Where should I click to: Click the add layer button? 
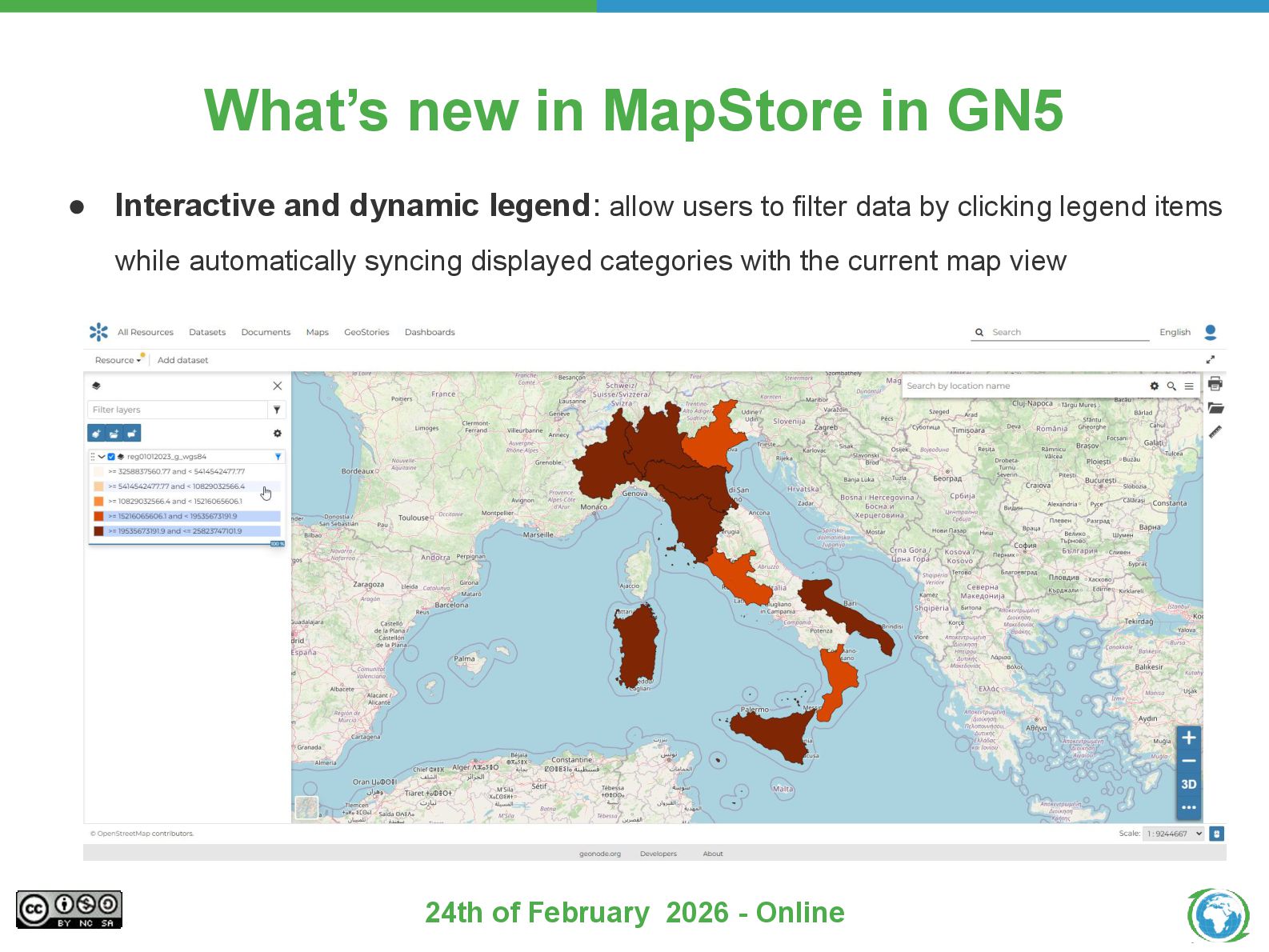(x=96, y=434)
